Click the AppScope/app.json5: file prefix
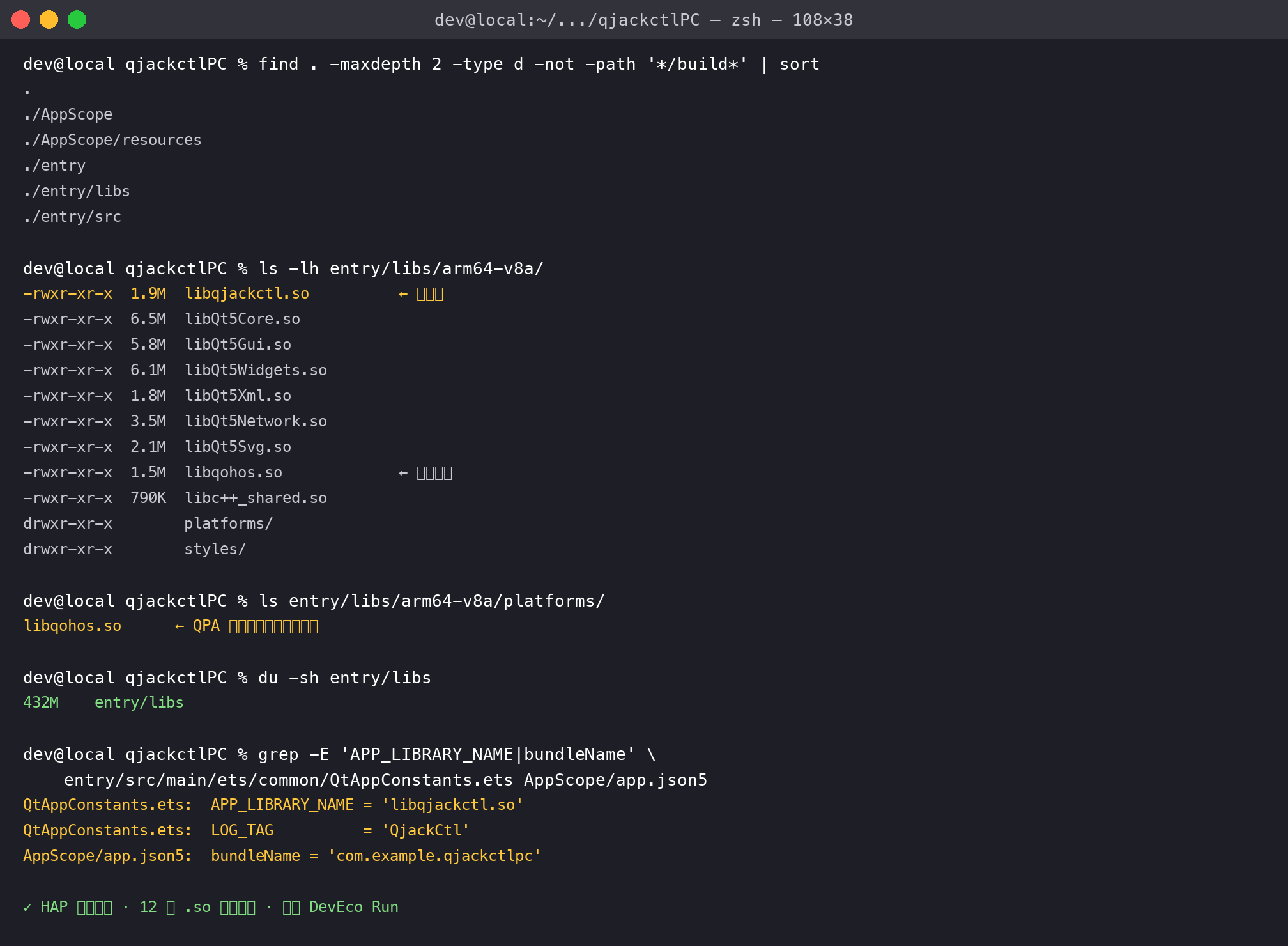 [x=107, y=856]
